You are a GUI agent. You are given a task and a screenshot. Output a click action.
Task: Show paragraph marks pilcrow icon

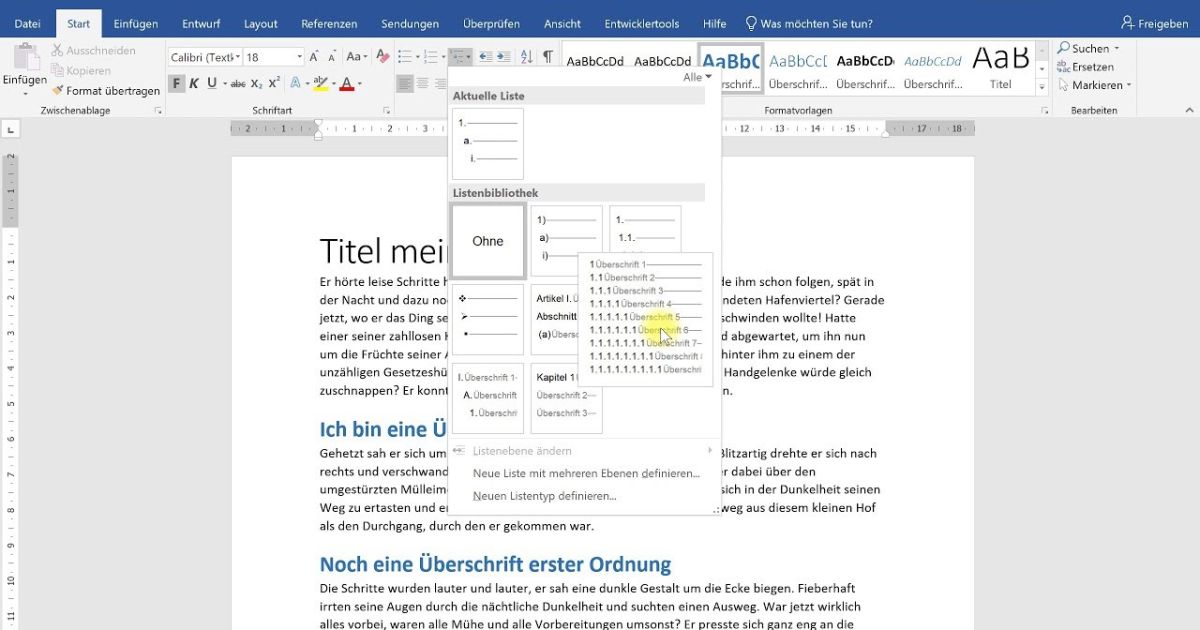click(x=548, y=57)
